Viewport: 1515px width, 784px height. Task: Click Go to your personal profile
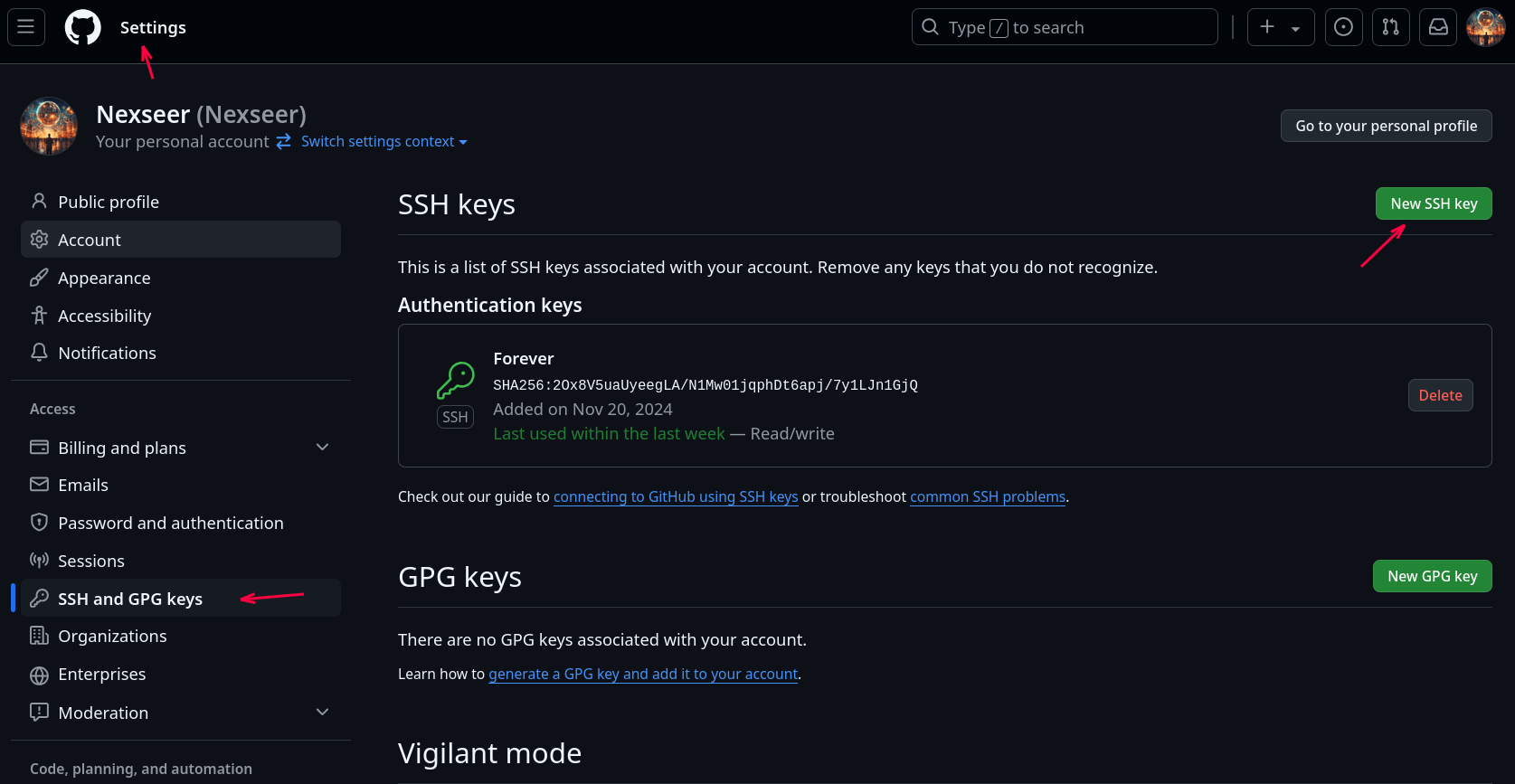[1387, 126]
